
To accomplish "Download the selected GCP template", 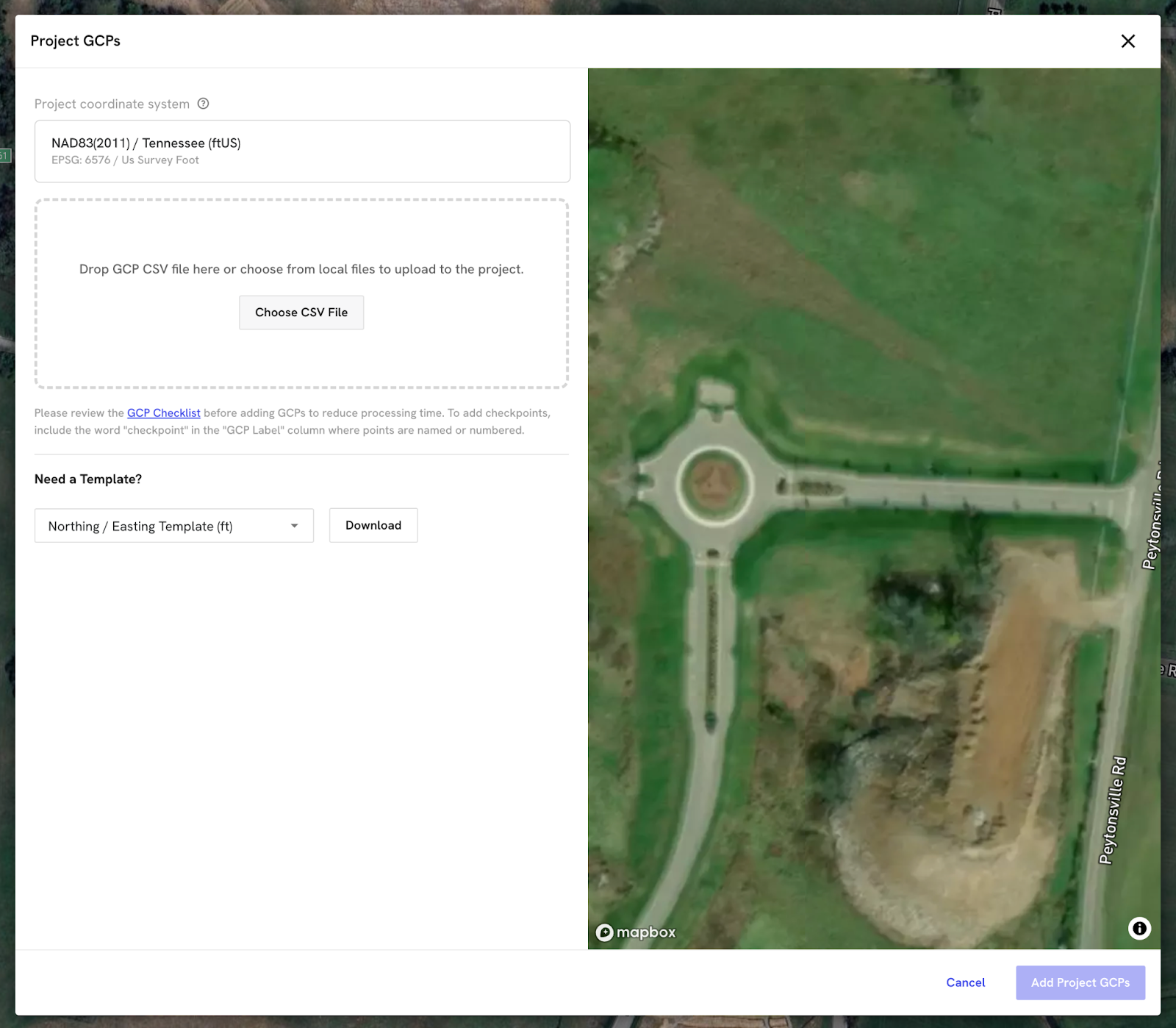I will [x=373, y=525].
